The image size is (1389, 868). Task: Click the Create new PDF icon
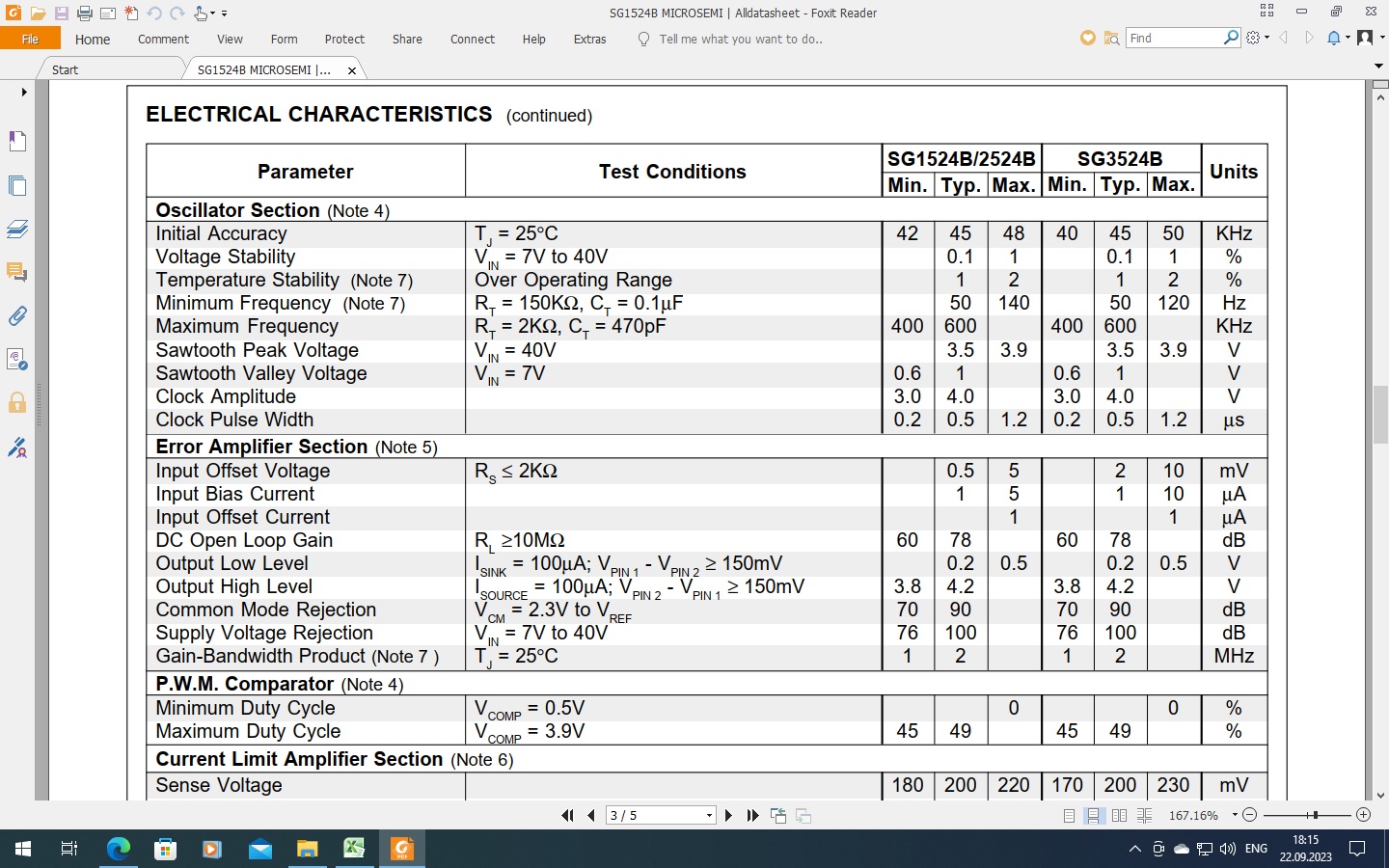pos(131,14)
